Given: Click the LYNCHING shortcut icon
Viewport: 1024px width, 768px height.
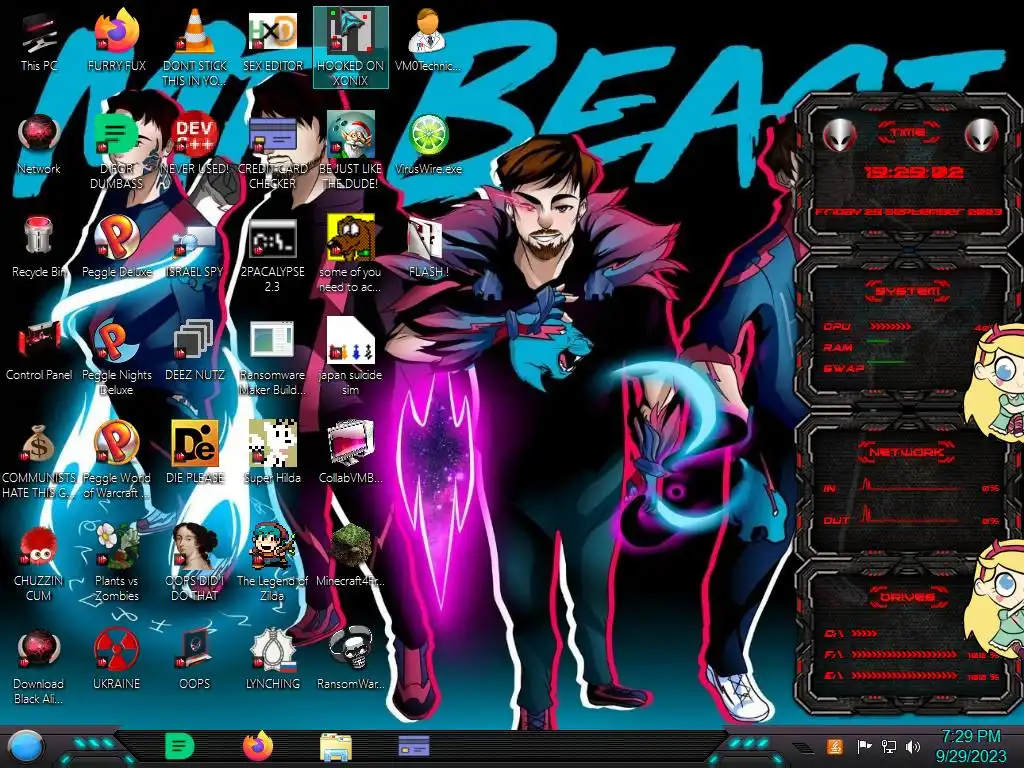Looking at the screenshot, I should (272, 660).
